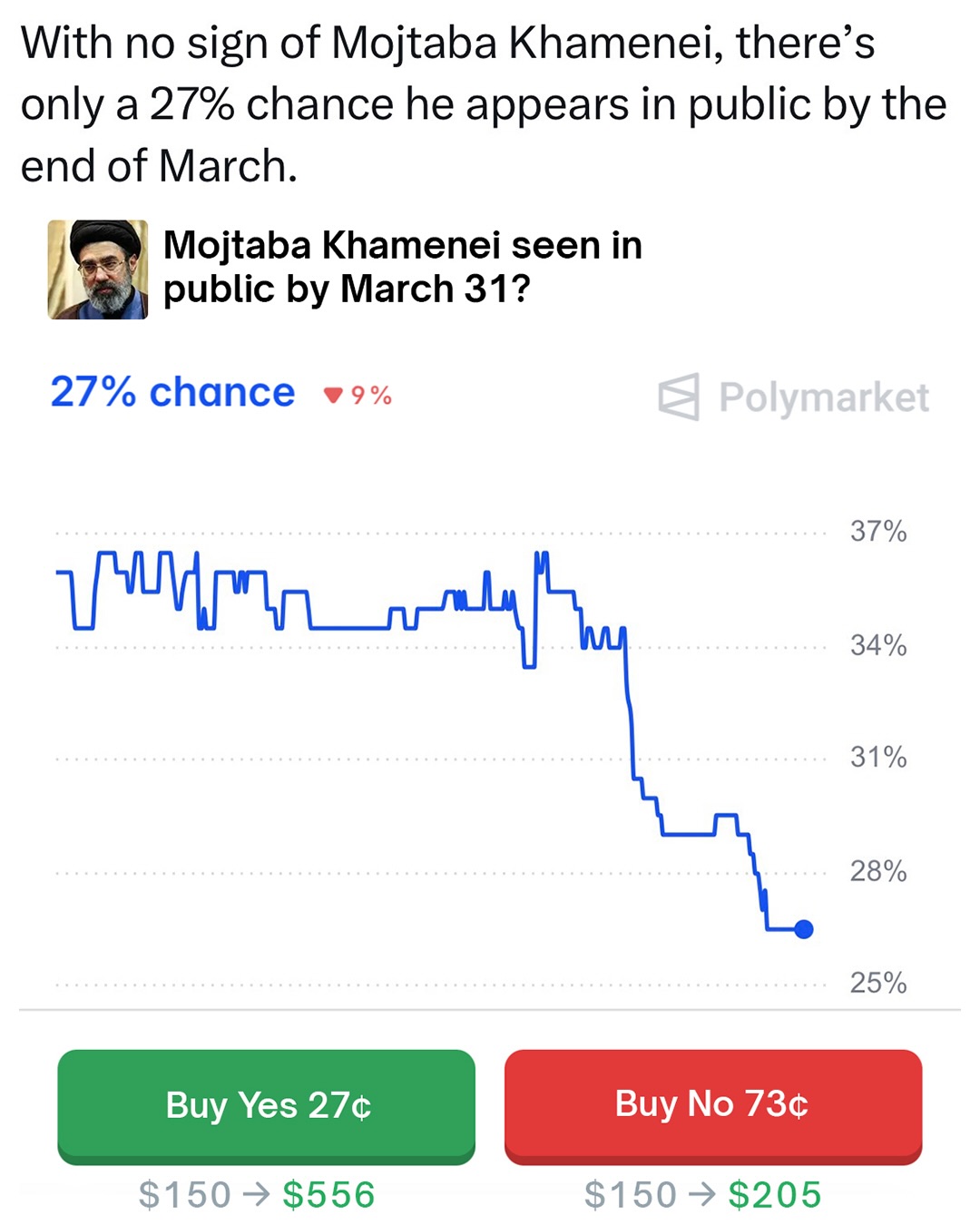Click the 9% change value
Screen dimensions: 980x1225
coord(371,396)
